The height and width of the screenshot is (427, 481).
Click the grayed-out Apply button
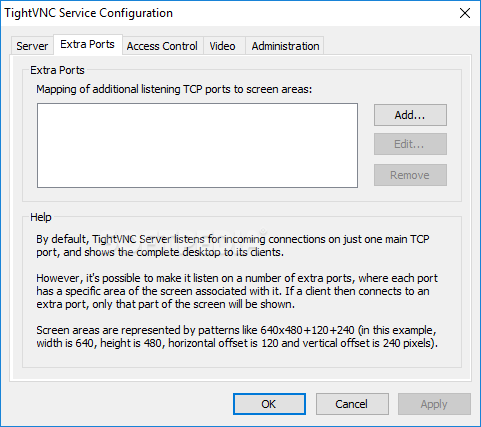pyautogui.click(x=434, y=404)
